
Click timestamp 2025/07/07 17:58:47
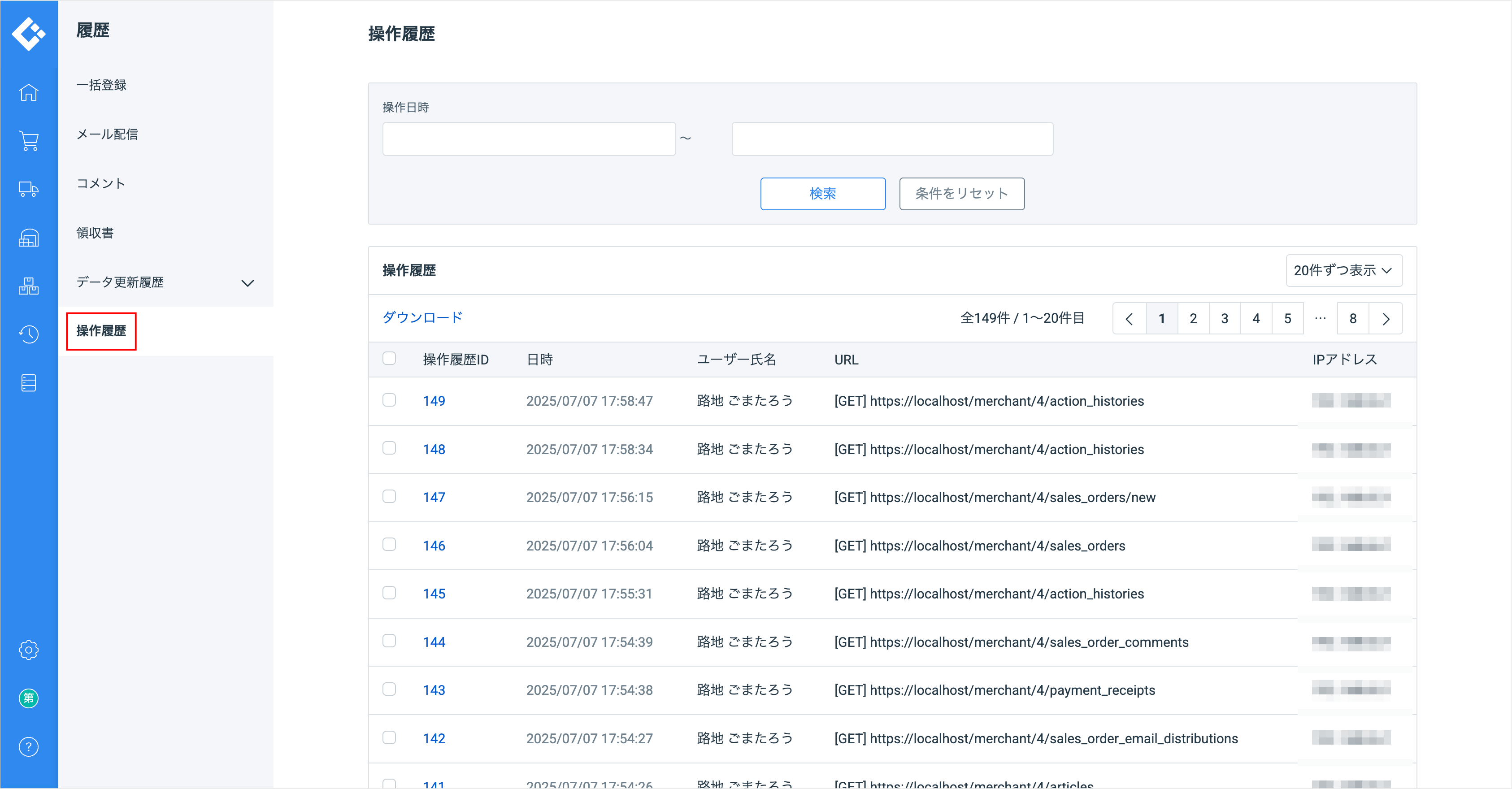tap(589, 401)
